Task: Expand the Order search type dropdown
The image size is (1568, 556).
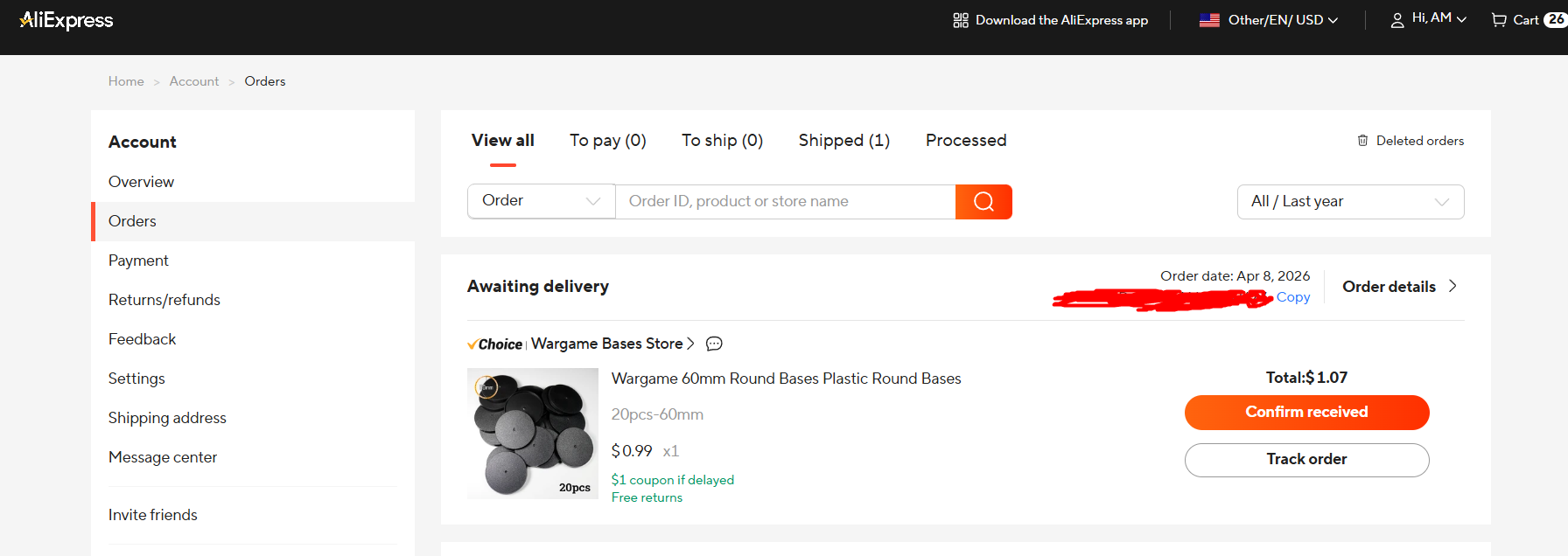Action: click(541, 201)
